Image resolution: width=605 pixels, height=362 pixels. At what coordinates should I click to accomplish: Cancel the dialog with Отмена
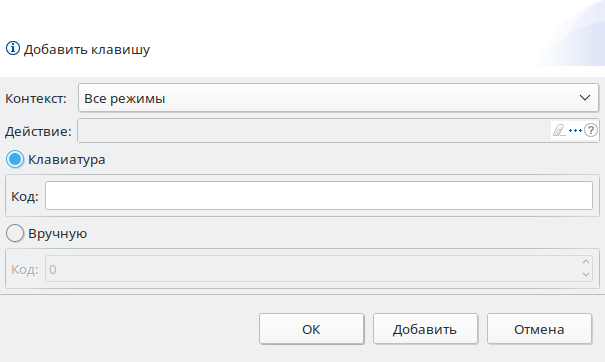(539, 329)
